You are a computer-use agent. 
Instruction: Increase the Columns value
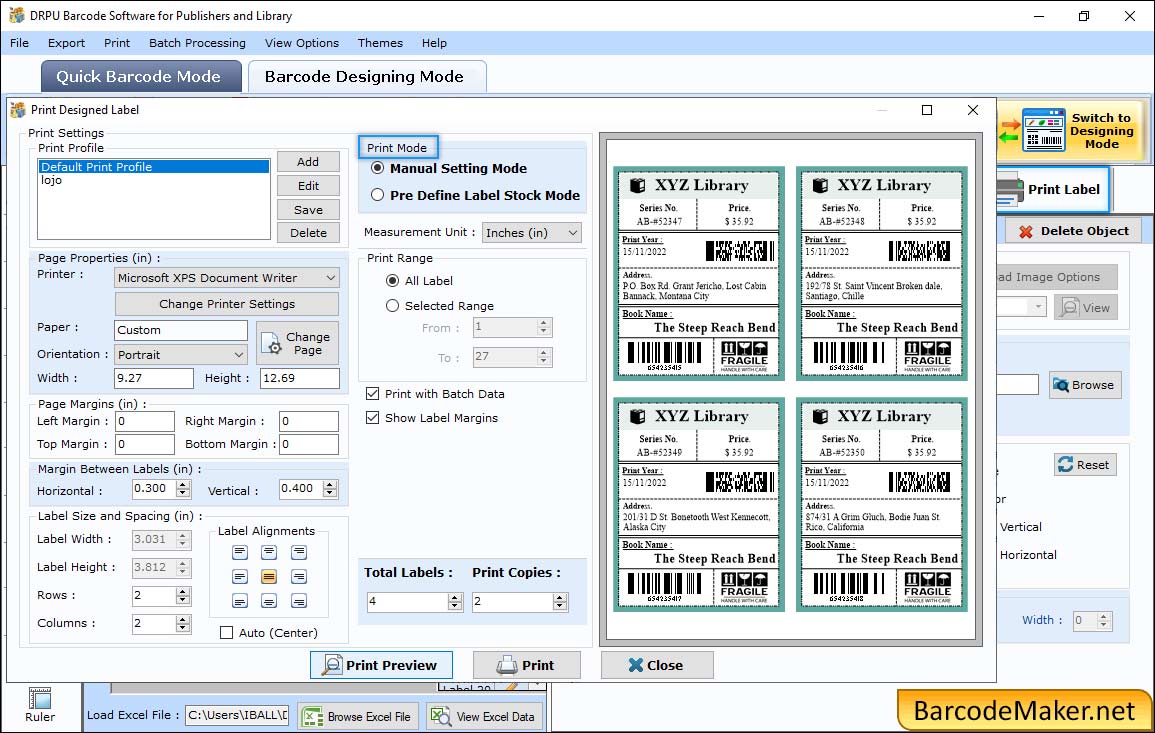[x=183, y=619]
